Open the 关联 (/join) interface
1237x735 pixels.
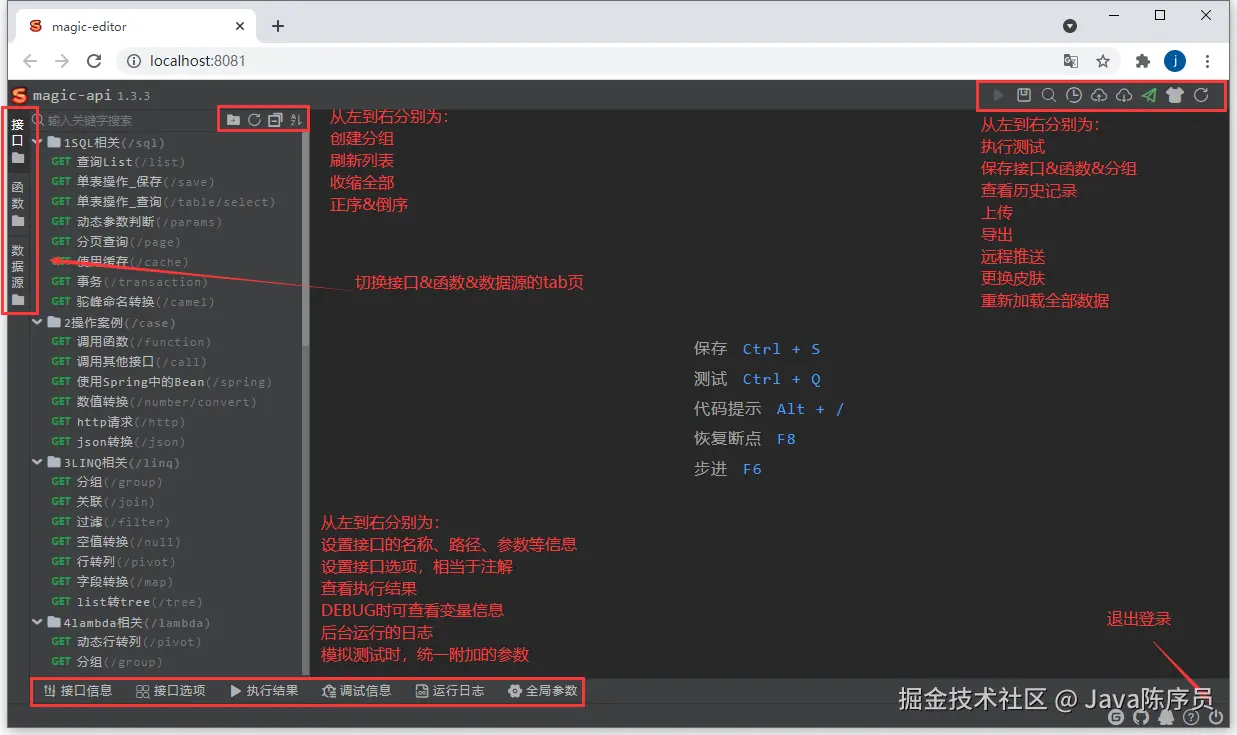pyautogui.click(x=103, y=502)
